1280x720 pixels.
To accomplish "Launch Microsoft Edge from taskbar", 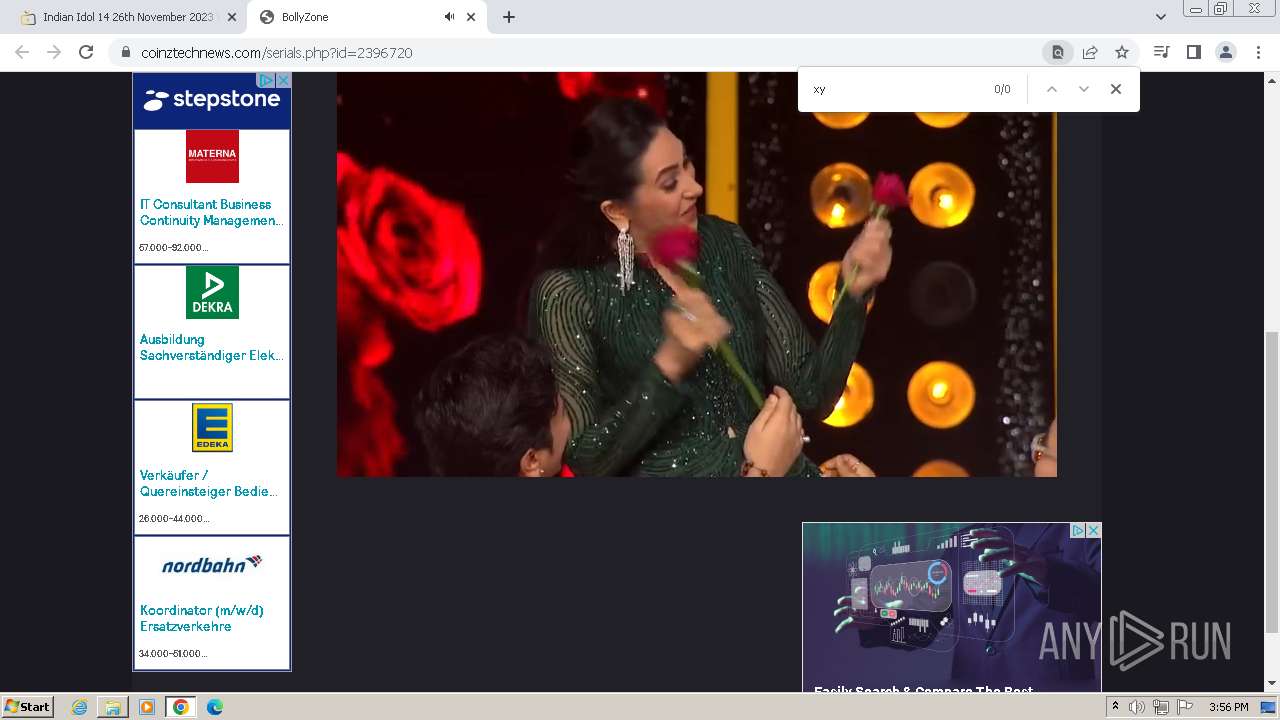I will [214, 707].
